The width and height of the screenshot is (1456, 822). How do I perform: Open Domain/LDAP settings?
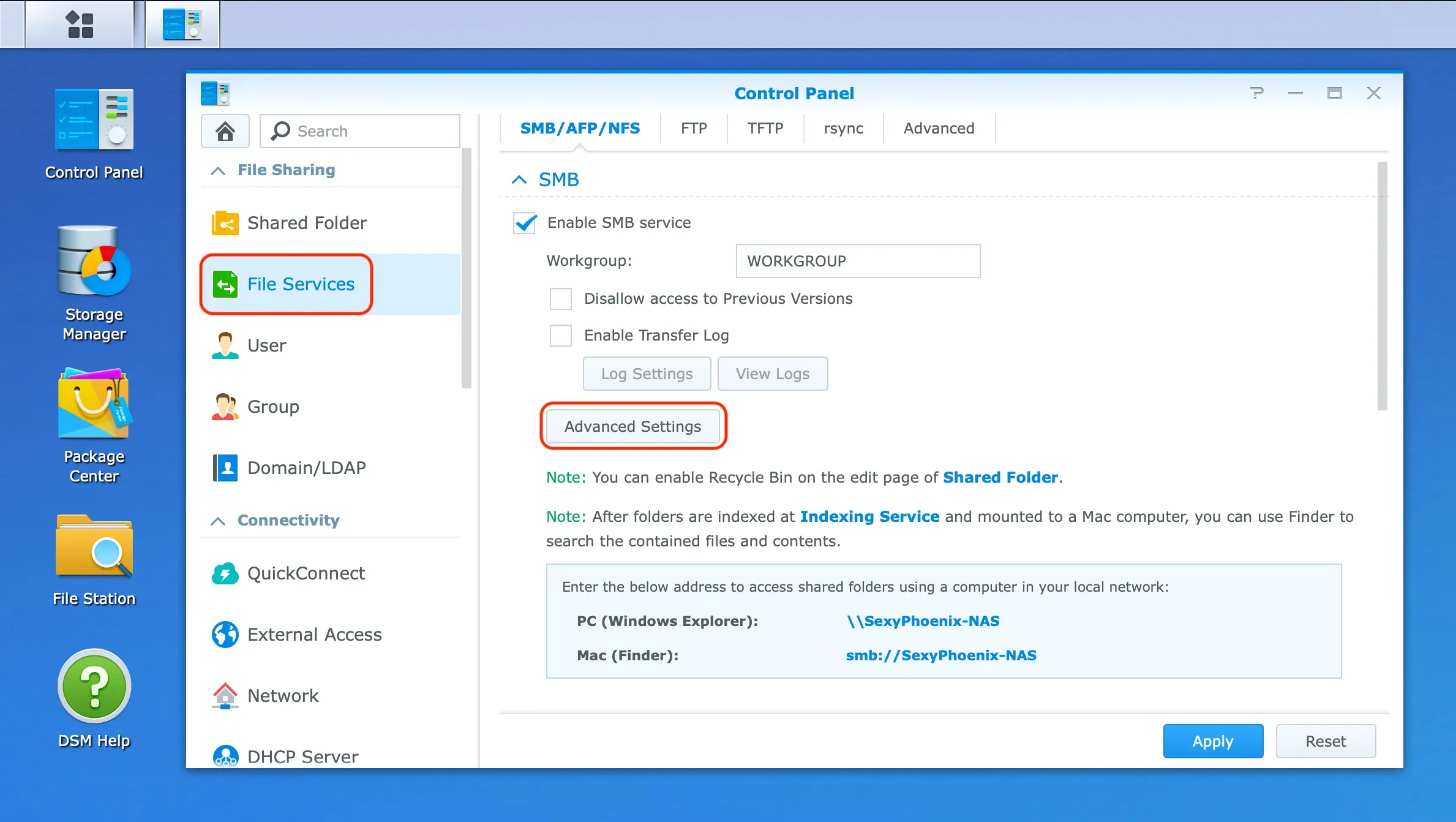tap(306, 467)
